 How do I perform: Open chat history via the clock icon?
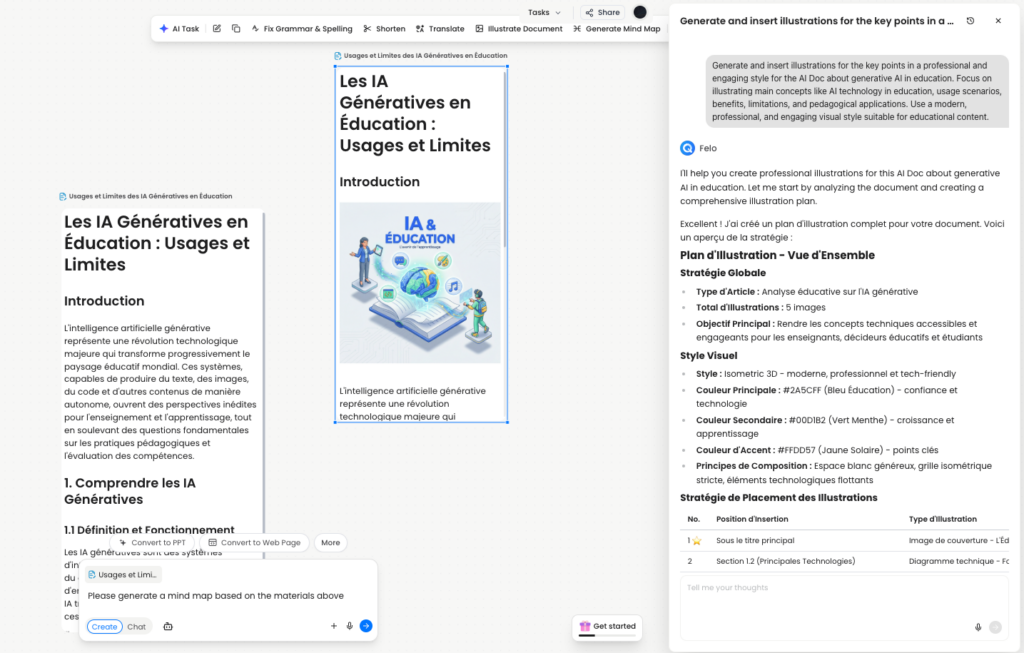point(970,21)
